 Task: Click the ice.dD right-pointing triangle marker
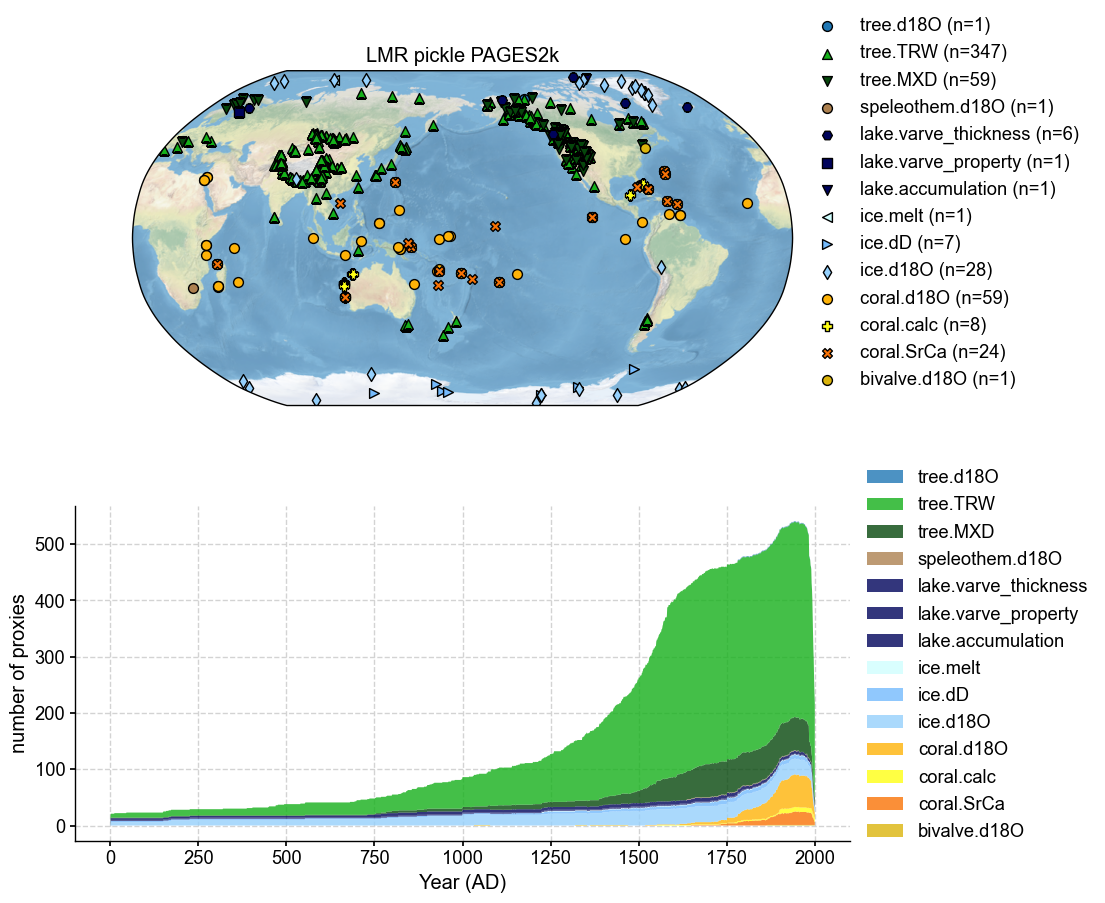(x=826, y=243)
